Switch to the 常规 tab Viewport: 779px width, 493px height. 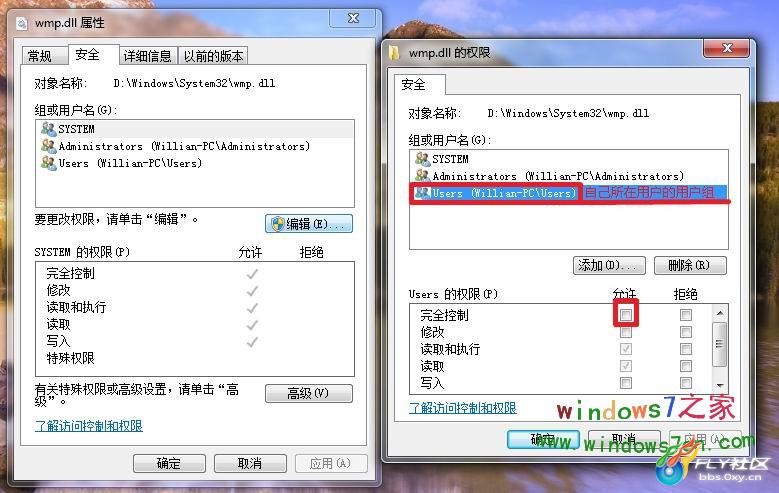[40, 56]
